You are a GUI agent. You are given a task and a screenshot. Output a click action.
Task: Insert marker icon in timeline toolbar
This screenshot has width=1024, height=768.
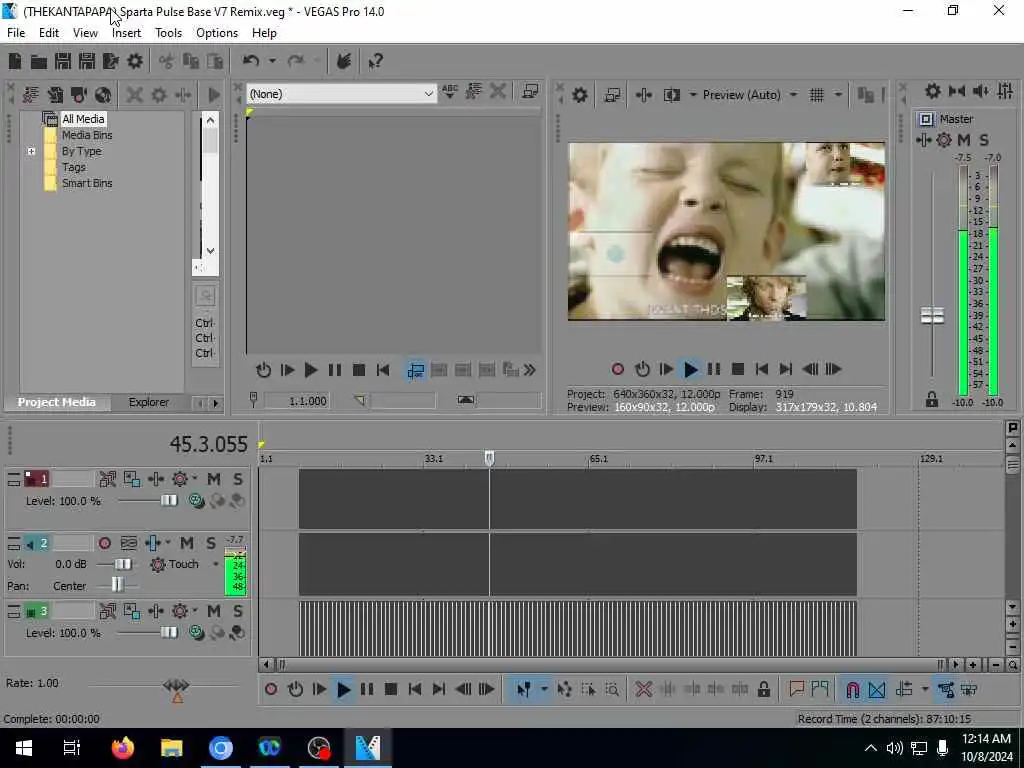(x=796, y=689)
